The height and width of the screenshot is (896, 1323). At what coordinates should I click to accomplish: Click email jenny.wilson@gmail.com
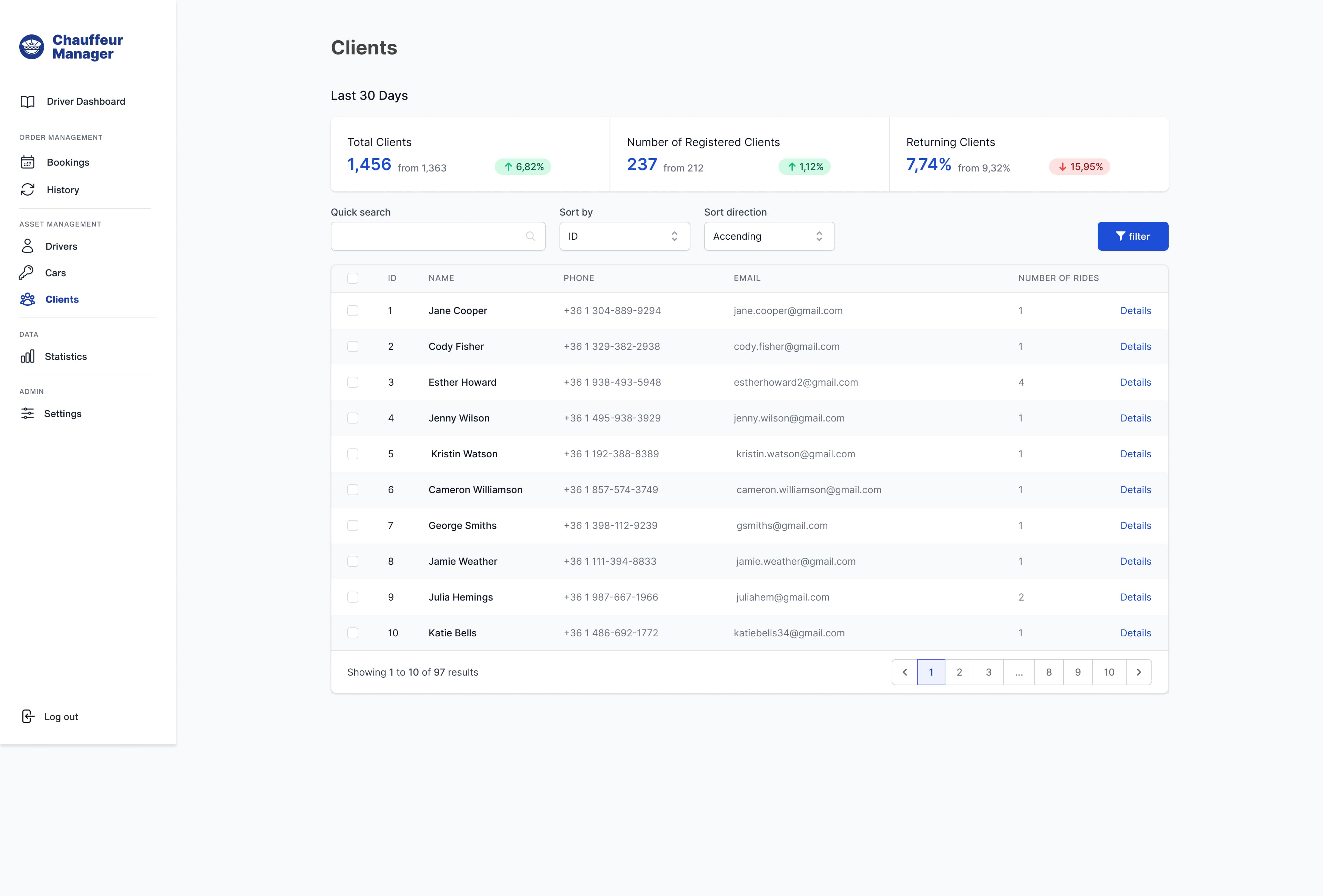[x=789, y=418]
